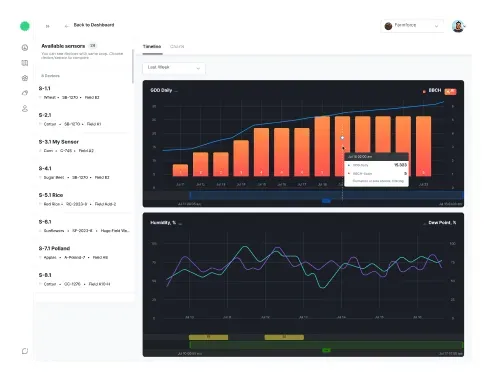
Task: Toggle the BBCH series legend label
Action: [x=432, y=90]
